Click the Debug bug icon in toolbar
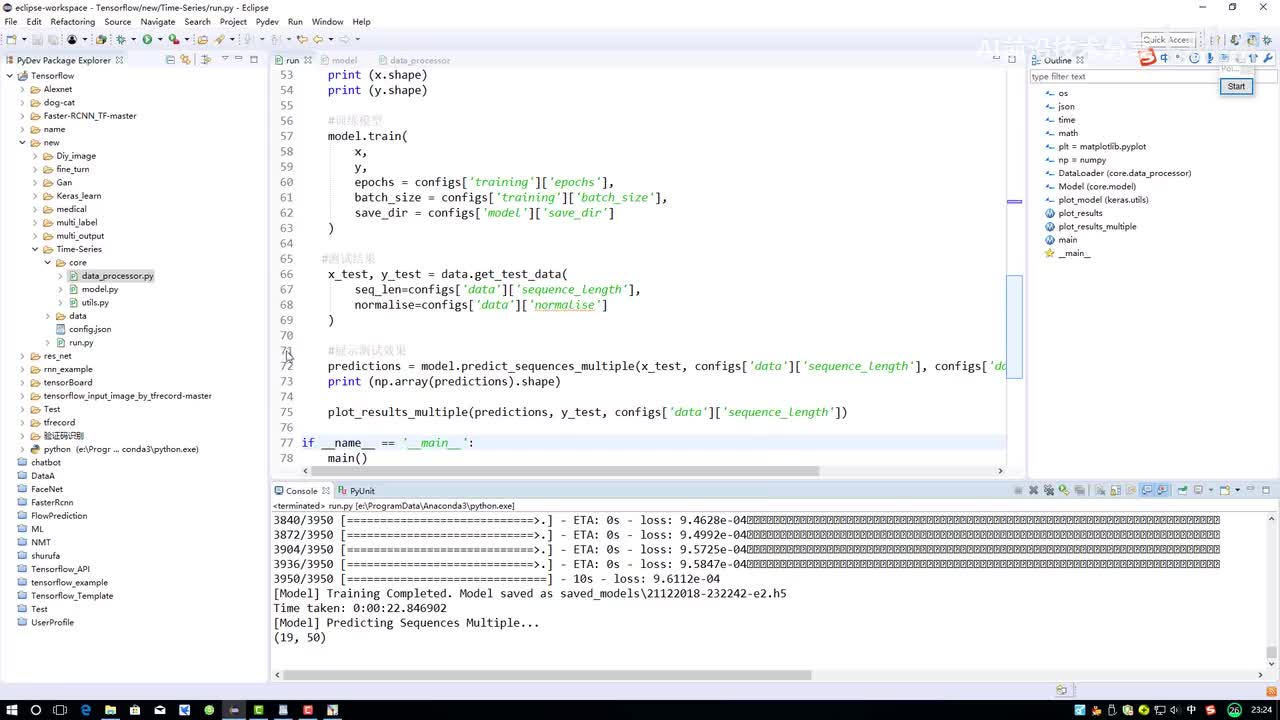This screenshot has height=720, width=1280. coord(121,40)
